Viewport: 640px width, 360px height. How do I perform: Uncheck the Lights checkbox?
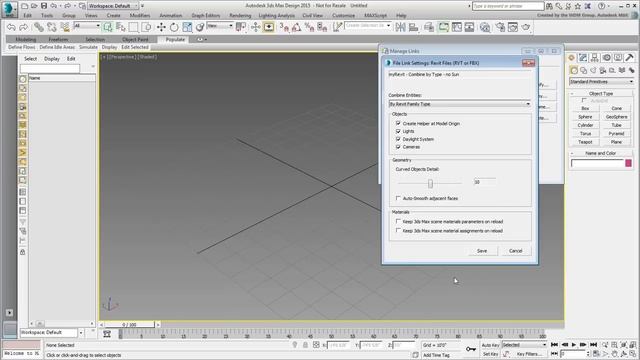point(398,131)
